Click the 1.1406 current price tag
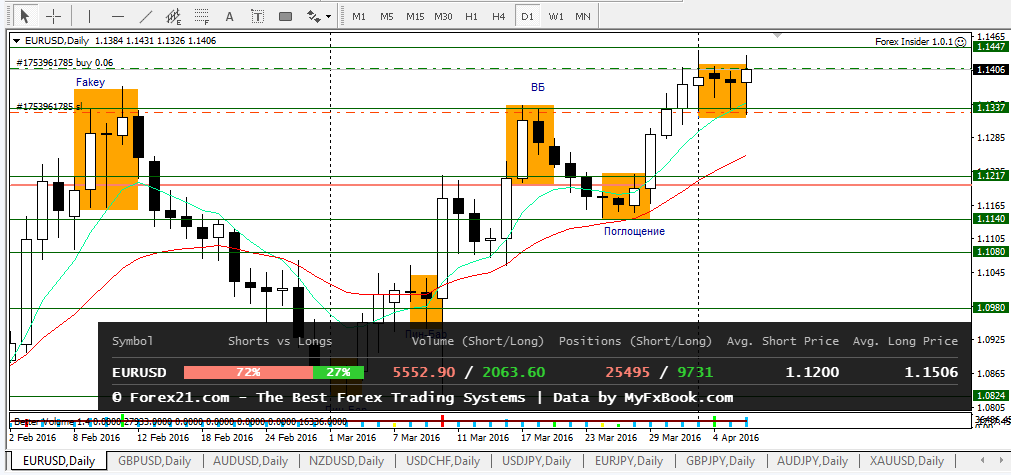Screen dimensions: 1011x475 [x=991, y=68]
